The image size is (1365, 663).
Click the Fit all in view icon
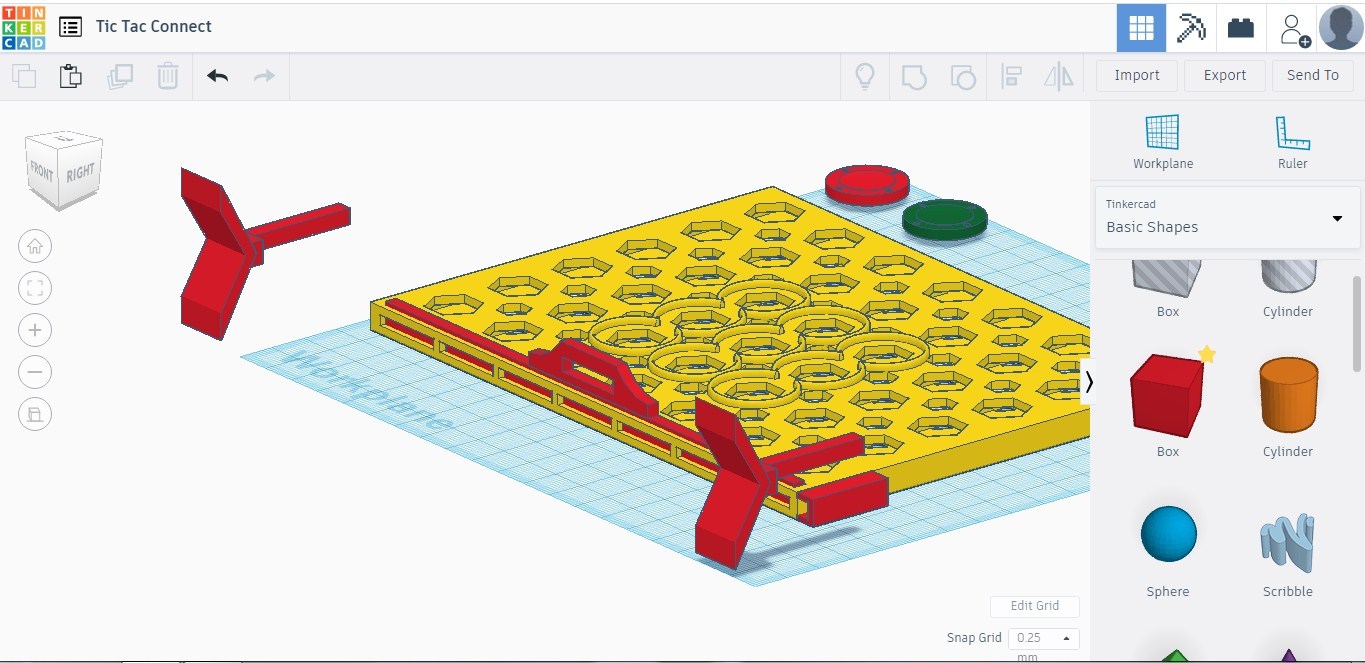pos(35,288)
